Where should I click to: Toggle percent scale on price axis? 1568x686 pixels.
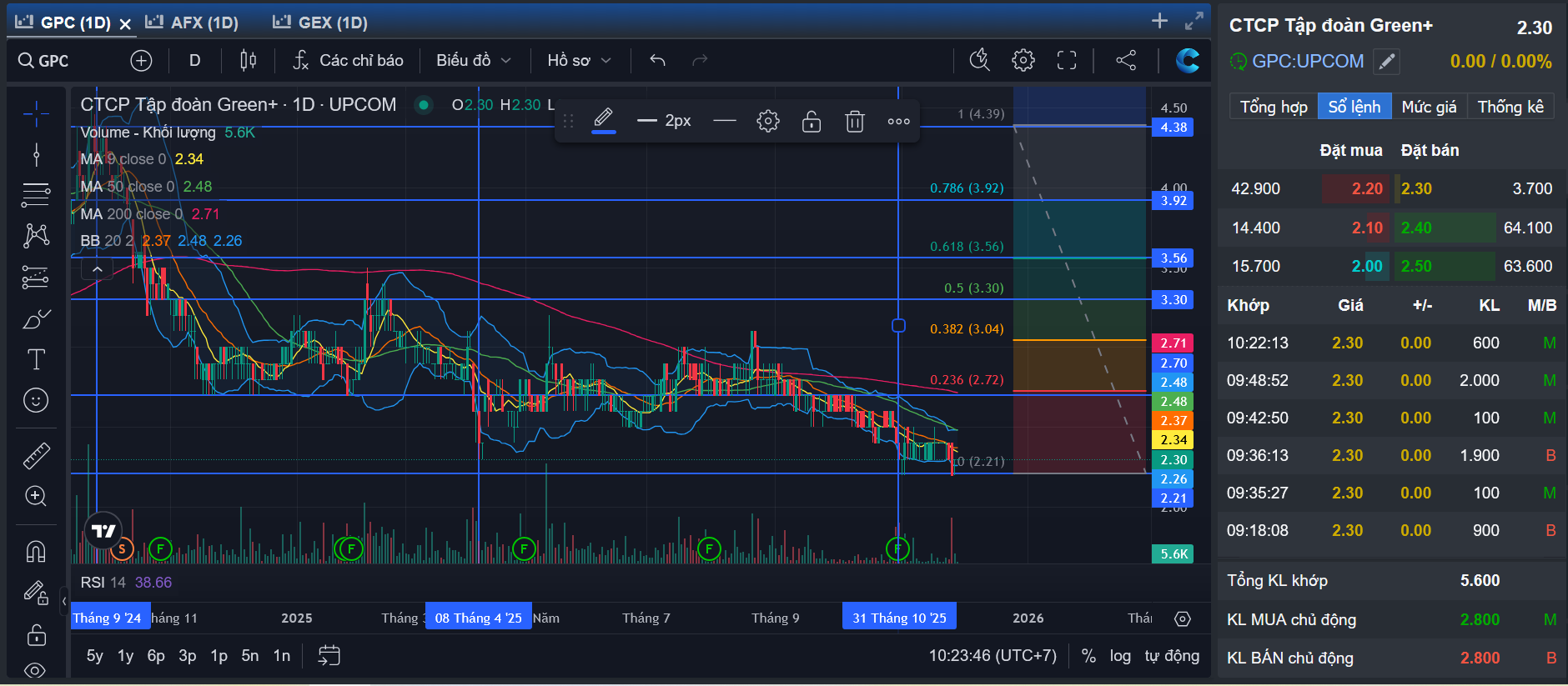(x=1088, y=656)
